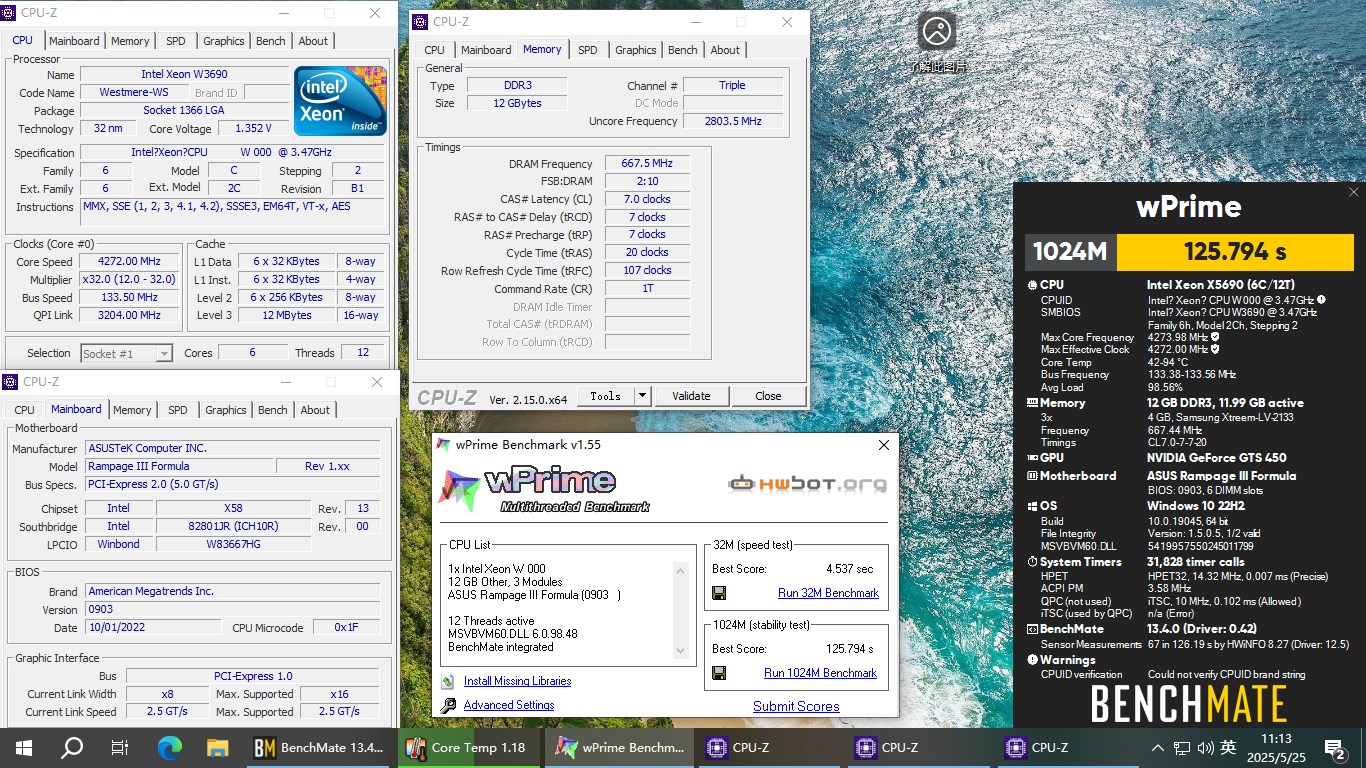Click the HWBOT.org logo in wPrime

(807, 484)
